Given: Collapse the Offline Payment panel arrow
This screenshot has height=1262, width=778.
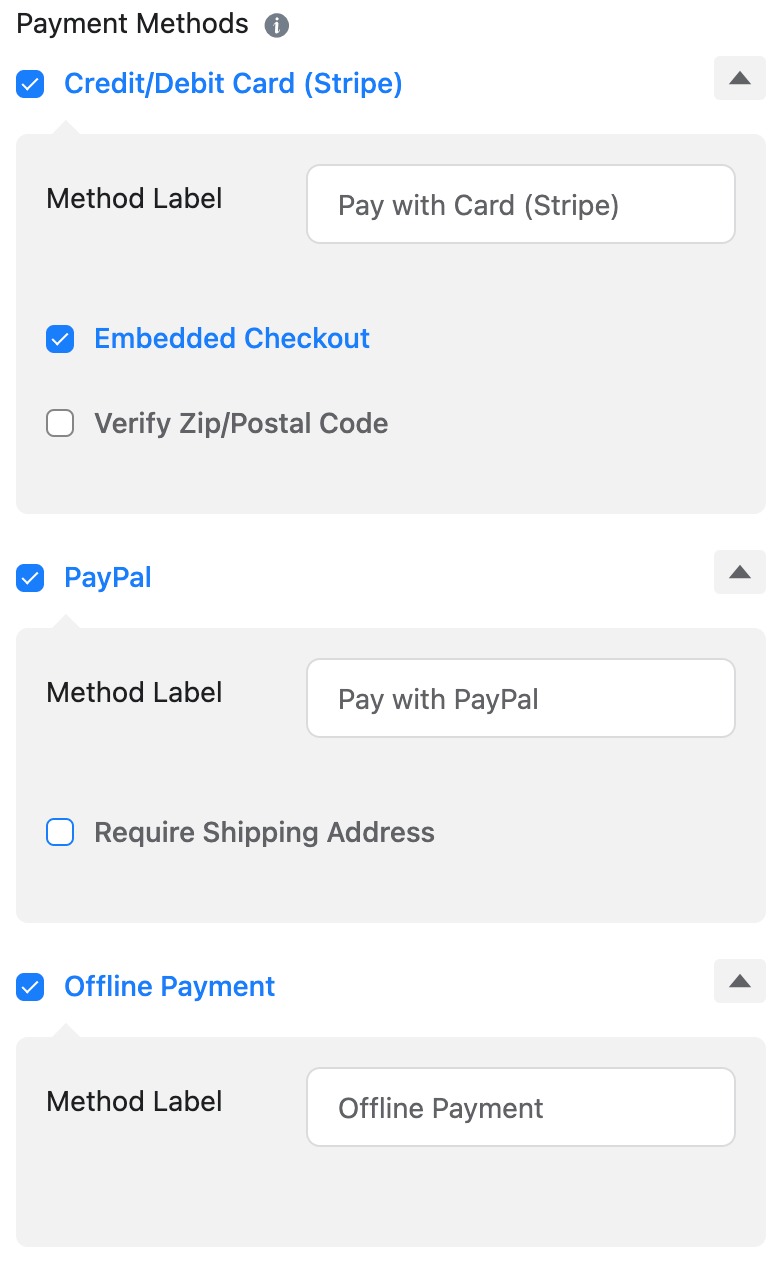Looking at the screenshot, I should tap(739, 982).
